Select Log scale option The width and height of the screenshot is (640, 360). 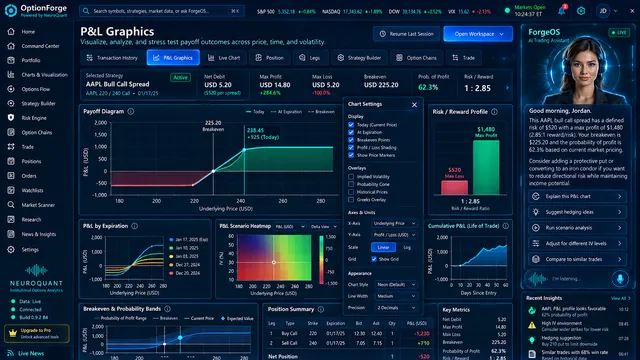coord(407,247)
